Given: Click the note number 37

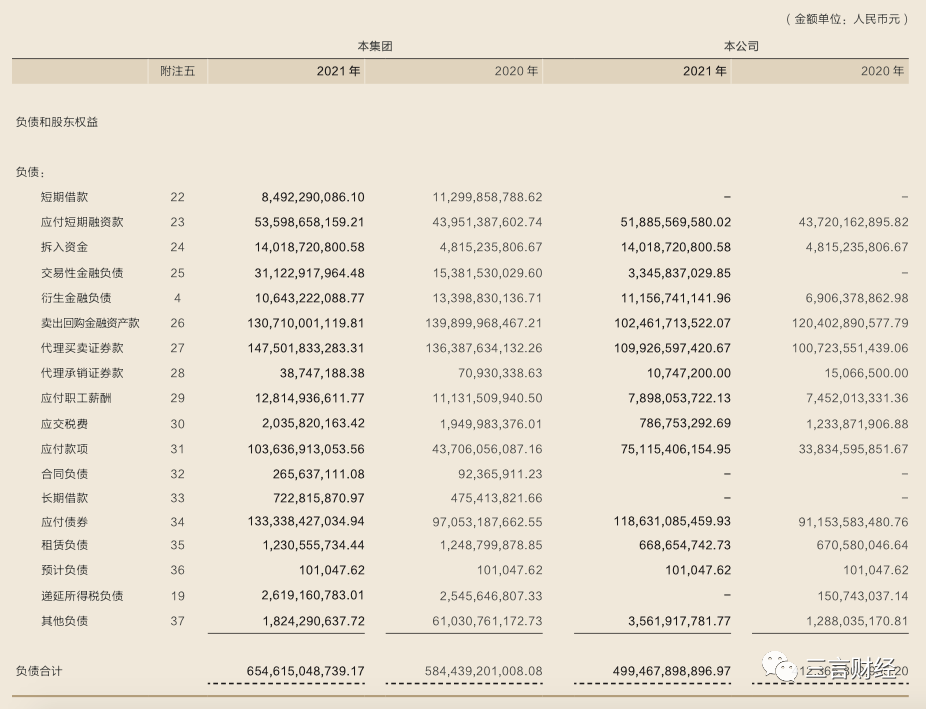Looking at the screenshot, I should coord(177,620).
